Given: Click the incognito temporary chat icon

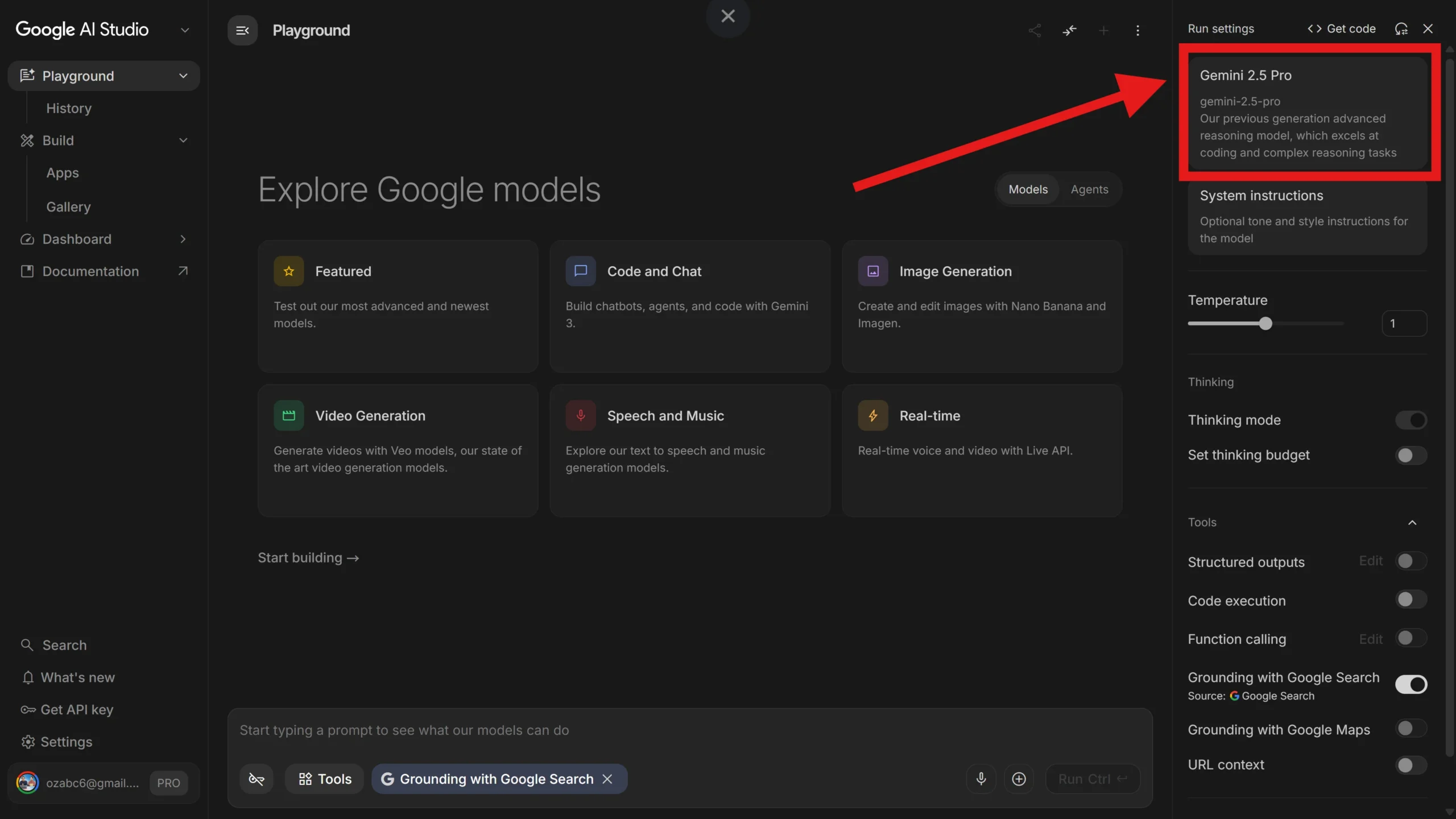Looking at the screenshot, I should click(257, 779).
